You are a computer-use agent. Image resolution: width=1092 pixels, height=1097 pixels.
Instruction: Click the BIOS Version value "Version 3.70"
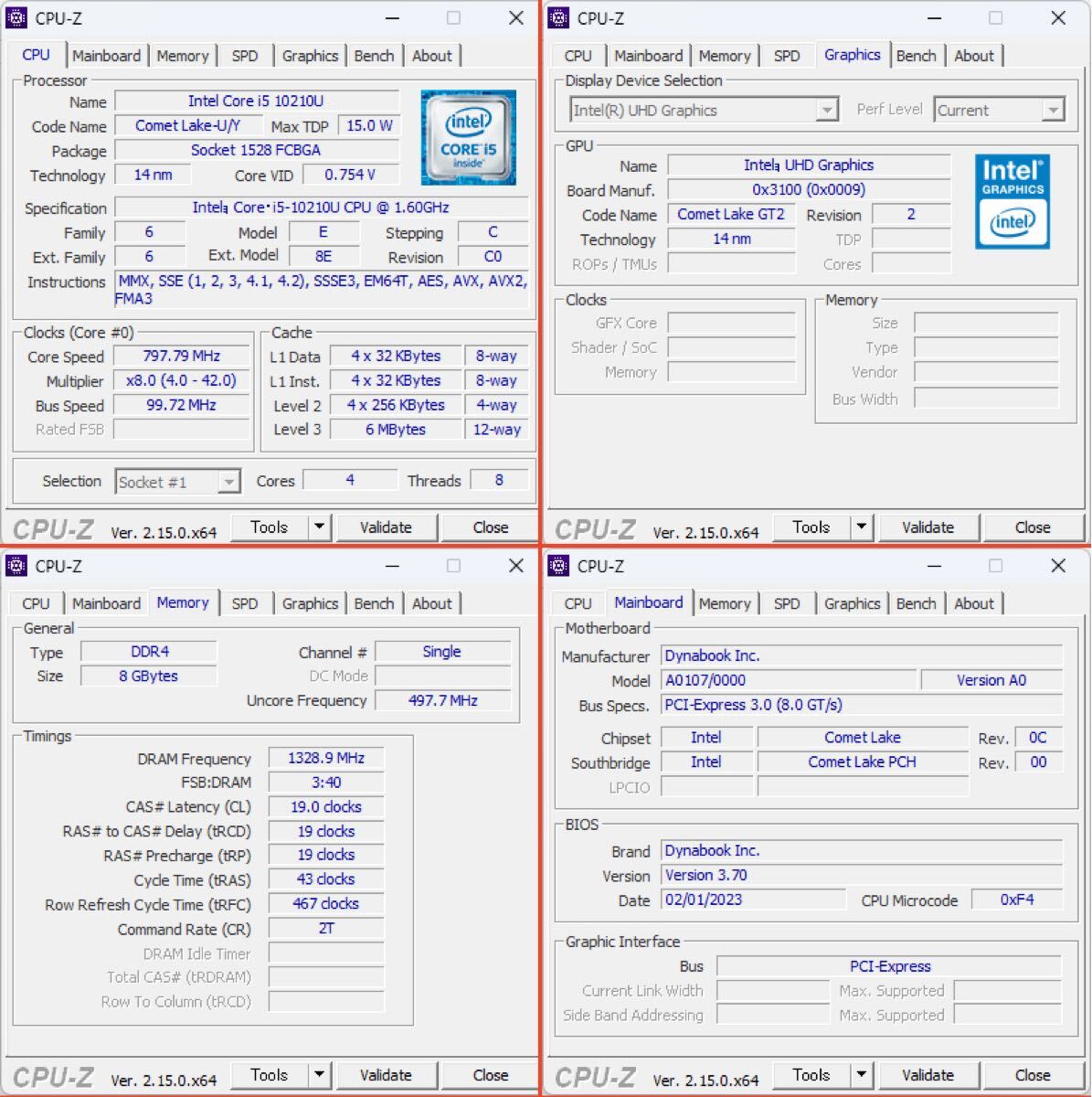(862, 876)
